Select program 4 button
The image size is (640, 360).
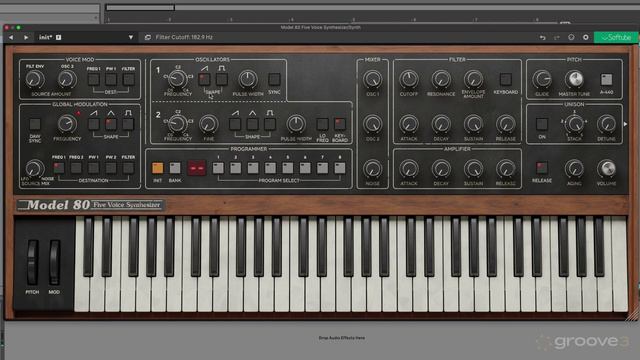(x=270, y=168)
